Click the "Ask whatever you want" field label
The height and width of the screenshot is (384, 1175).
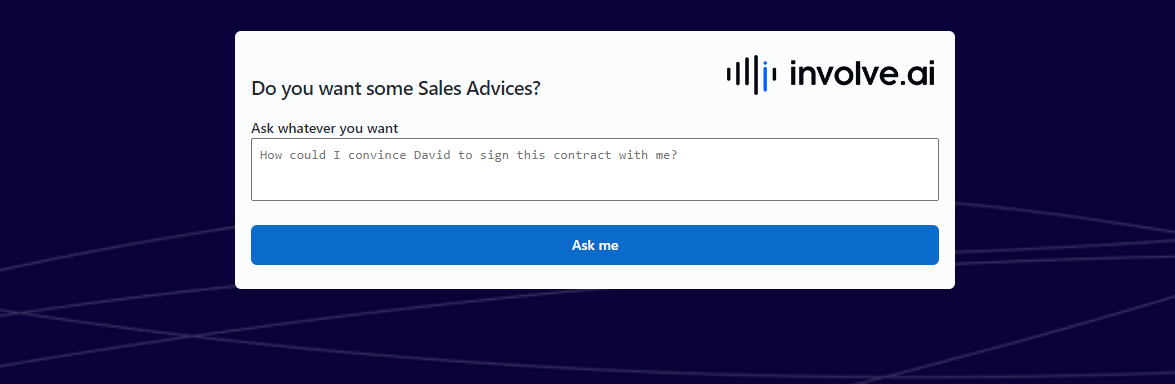pos(324,128)
